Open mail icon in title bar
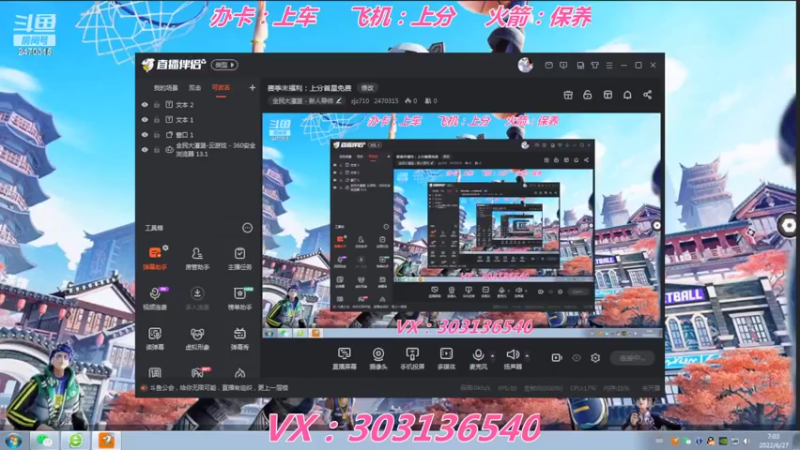The height and width of the screenshot is (450, 800). click(549, 65)
